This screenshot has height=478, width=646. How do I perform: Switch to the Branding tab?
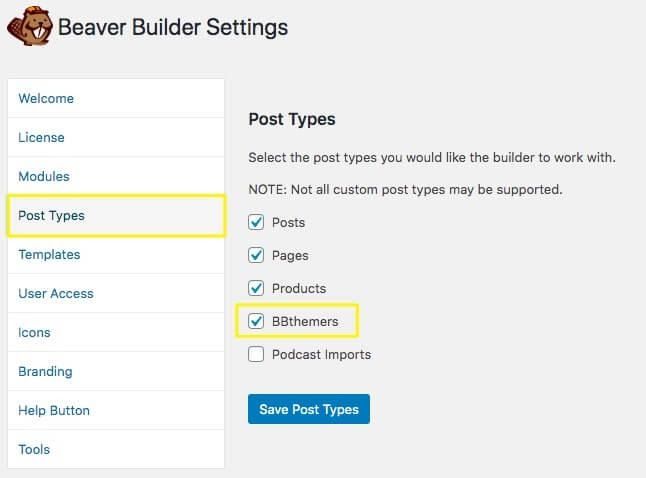click(x=116, y=371)
